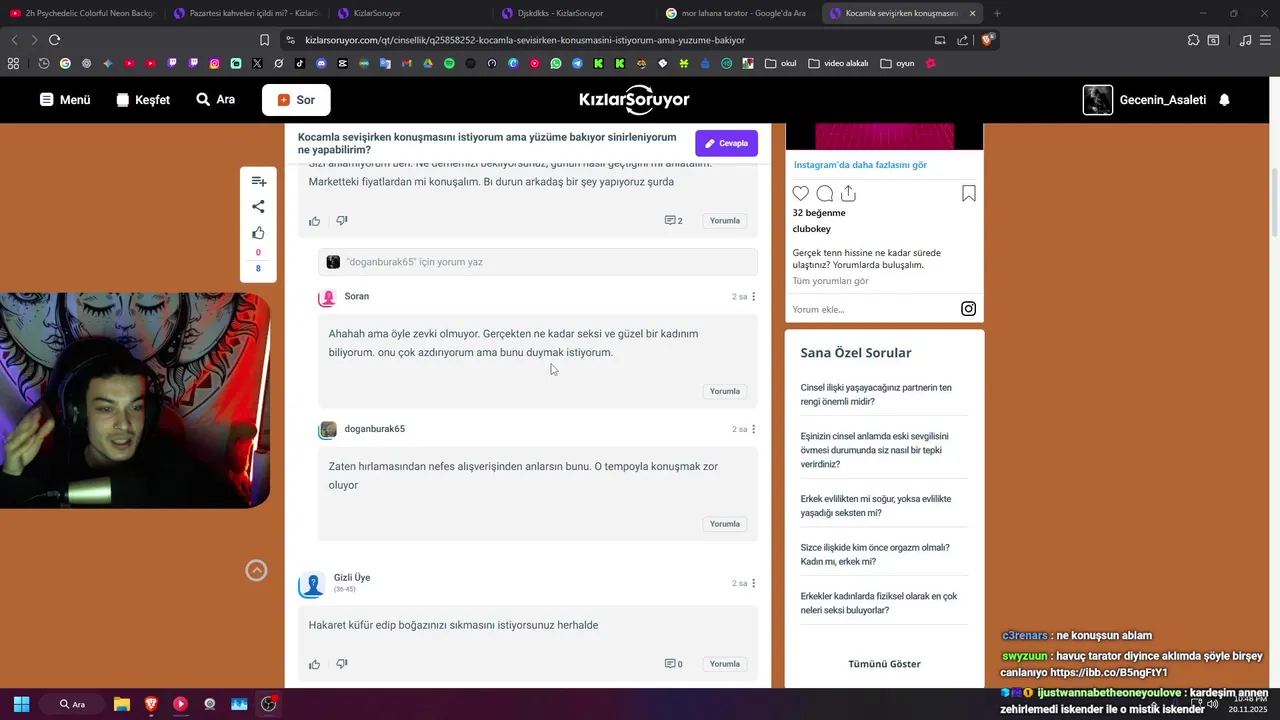Switch to the Psychedelic Colorful Neon YouTube tab

pyautogui.click(x=82, y=13)
